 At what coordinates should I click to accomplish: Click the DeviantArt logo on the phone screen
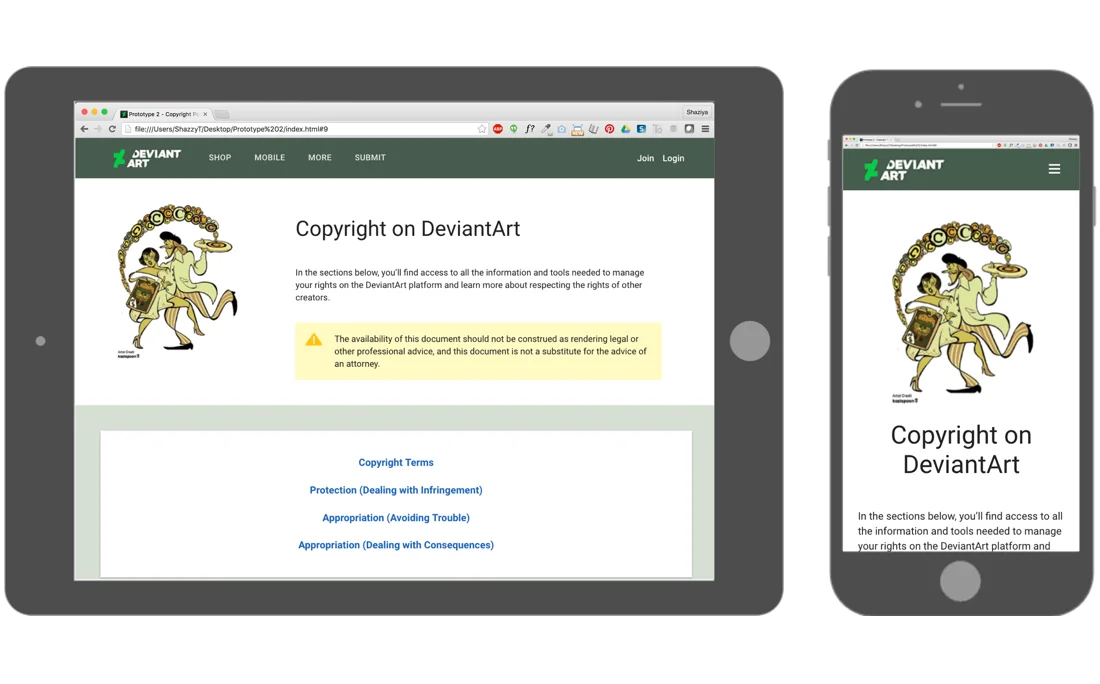904,169
